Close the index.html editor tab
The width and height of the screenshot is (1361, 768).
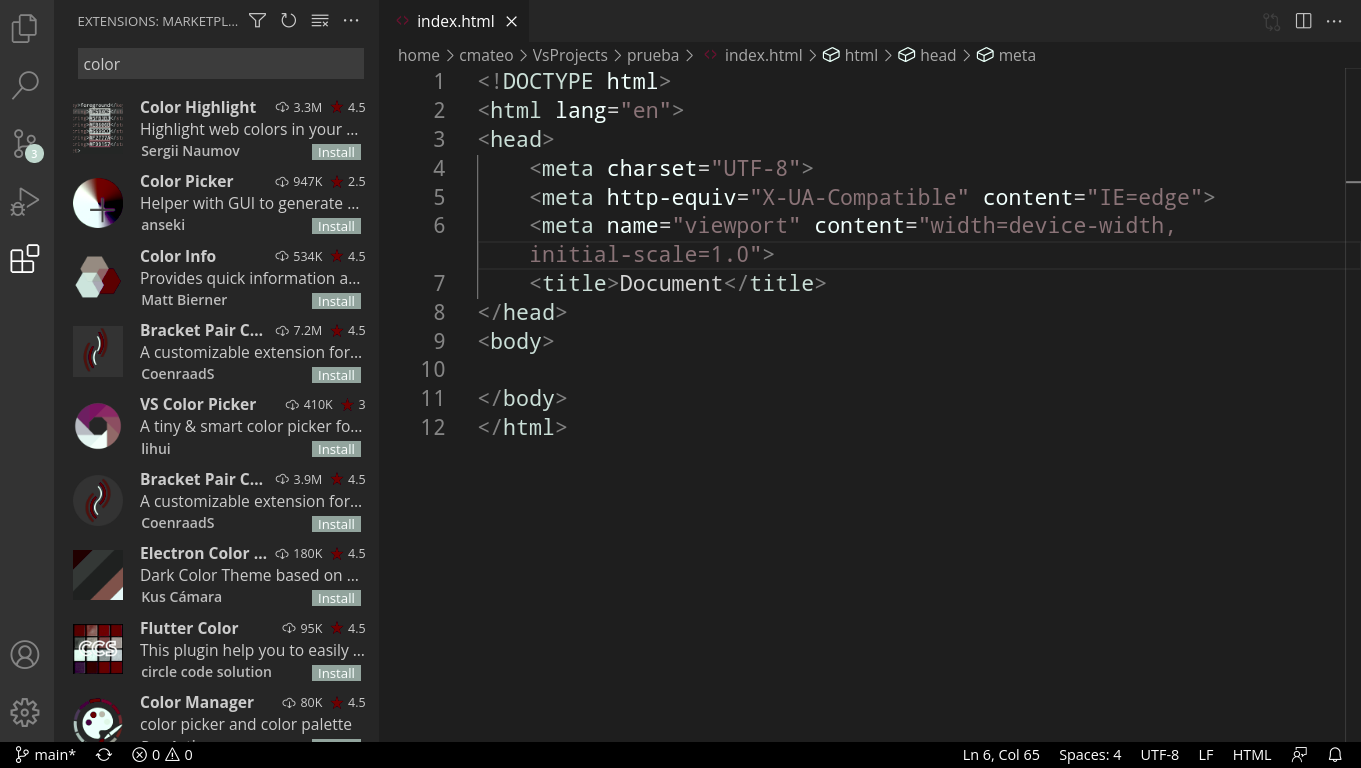tap(512, 21)
